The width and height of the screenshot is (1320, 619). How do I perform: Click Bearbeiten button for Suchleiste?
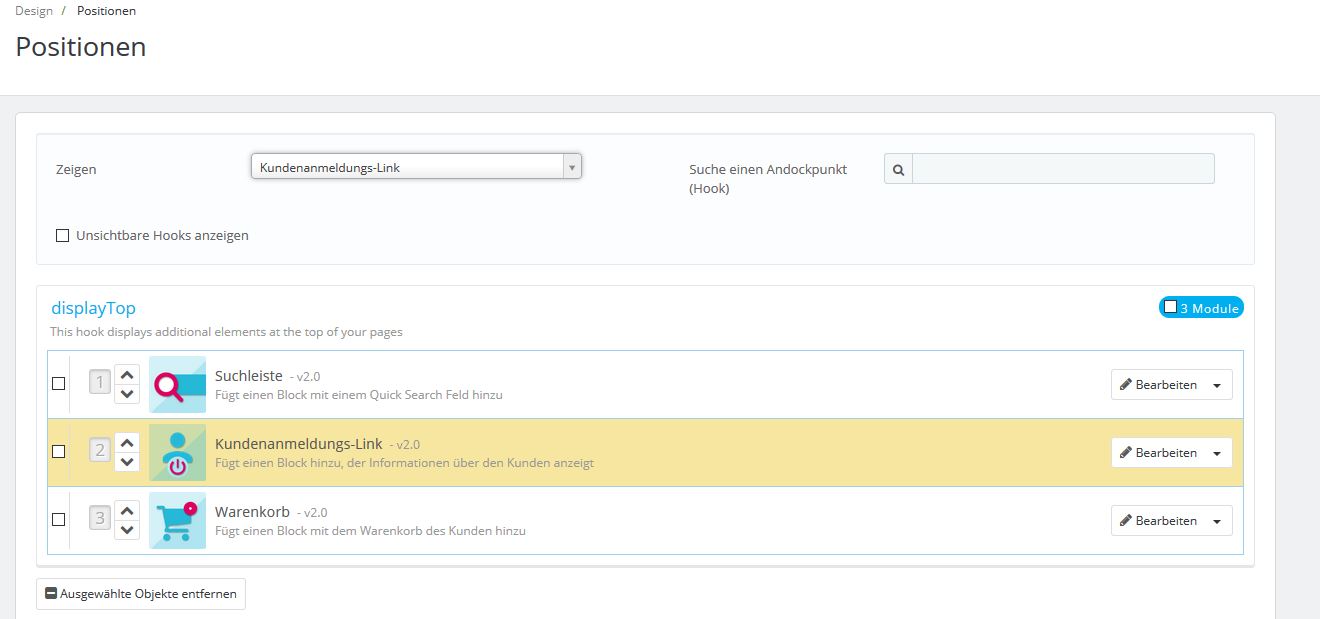pos(1158,385)
